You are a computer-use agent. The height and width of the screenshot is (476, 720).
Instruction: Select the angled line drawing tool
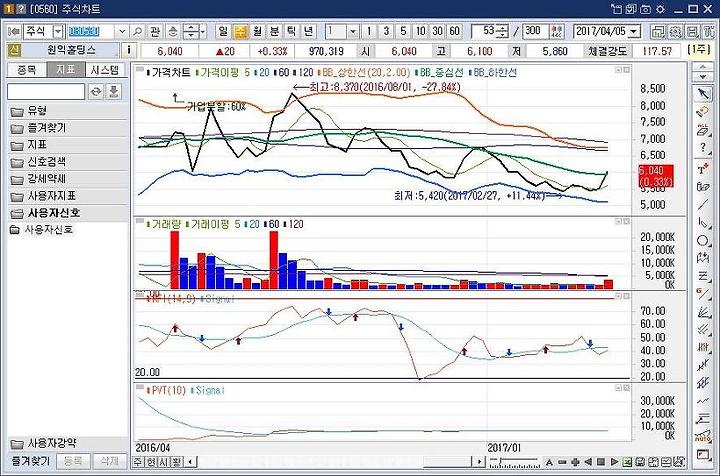(x=703, y=223)
